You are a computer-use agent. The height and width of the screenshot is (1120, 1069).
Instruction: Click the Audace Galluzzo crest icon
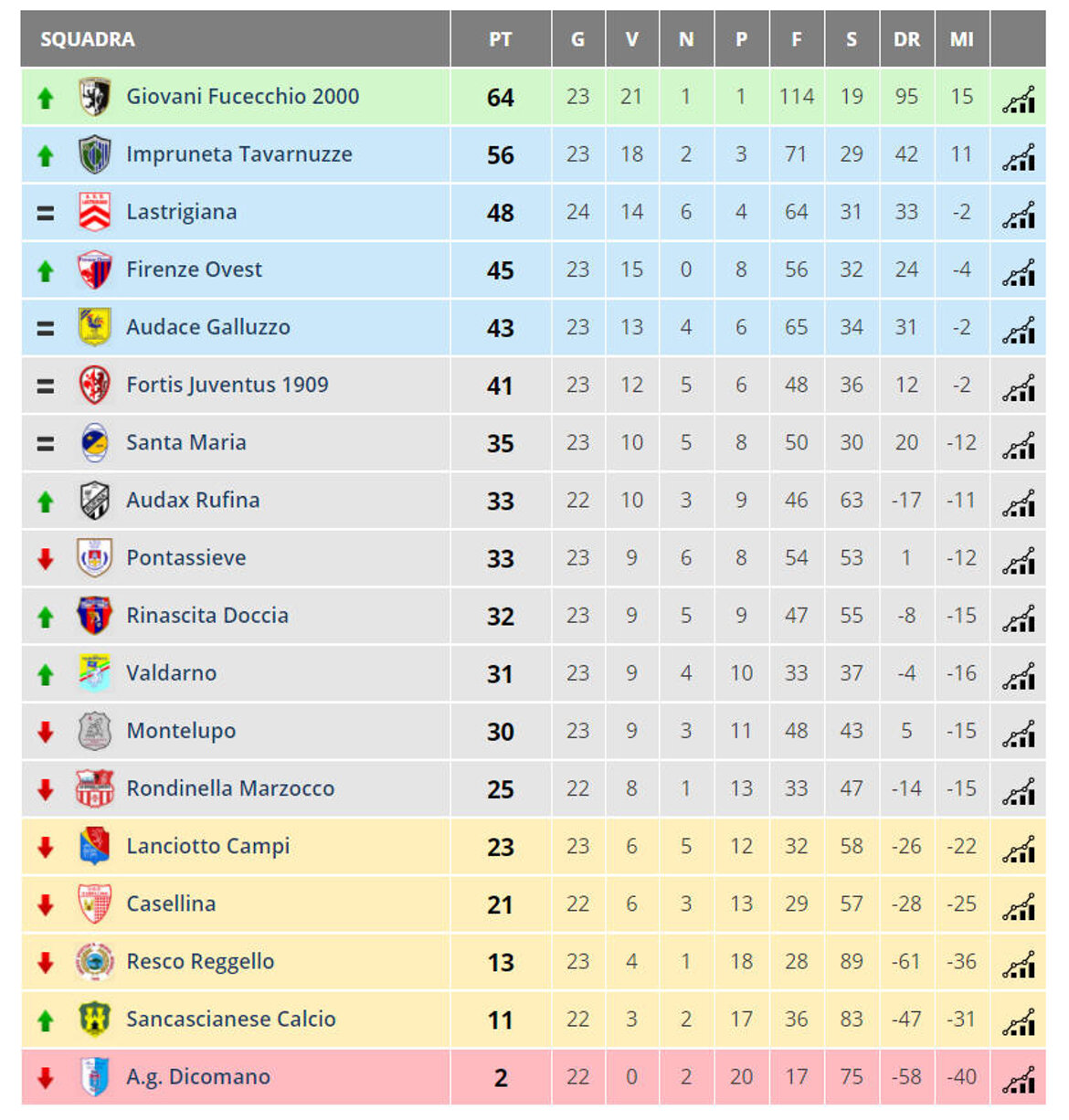point(91,326)
